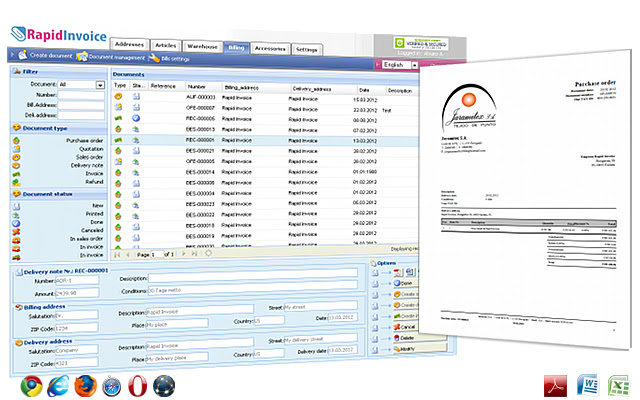This screenshot has width=640, height=400.
Task: Select document REC-000006
Action: click(x=265, y=119)
